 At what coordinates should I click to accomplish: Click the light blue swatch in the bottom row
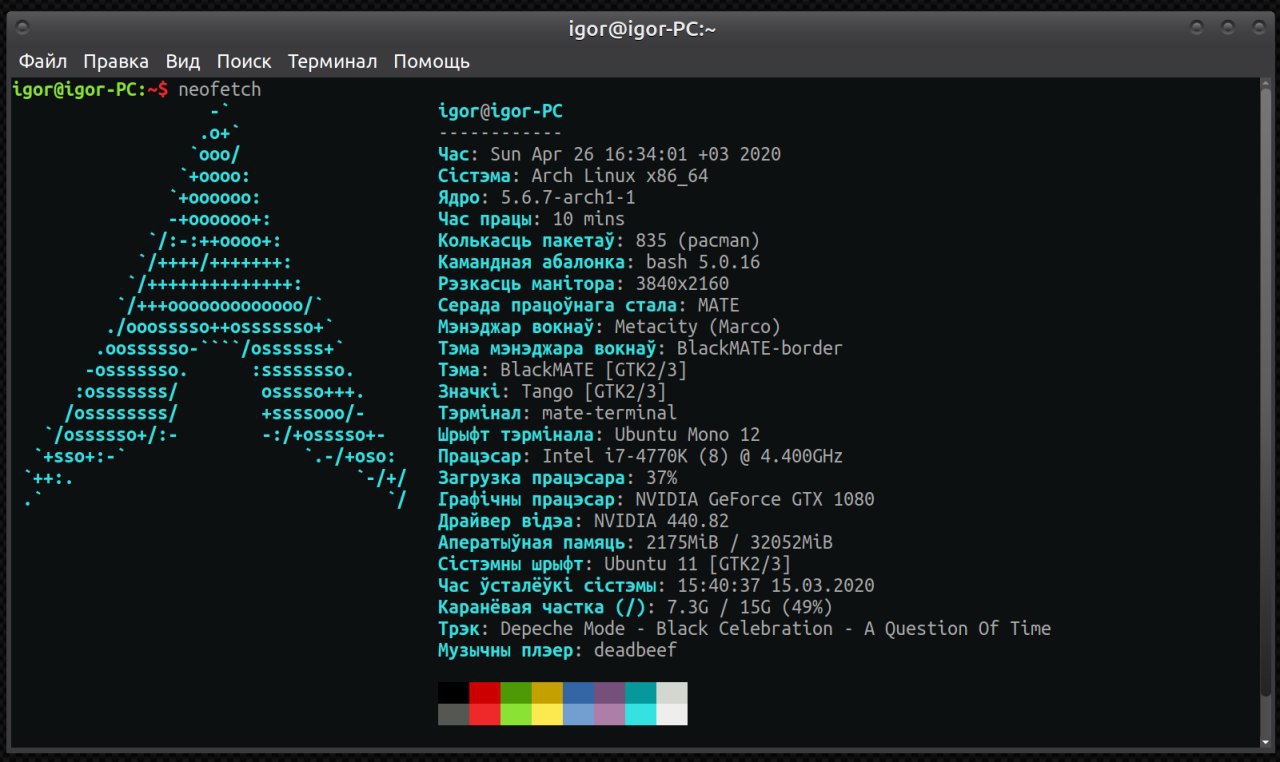coord(578,714)
